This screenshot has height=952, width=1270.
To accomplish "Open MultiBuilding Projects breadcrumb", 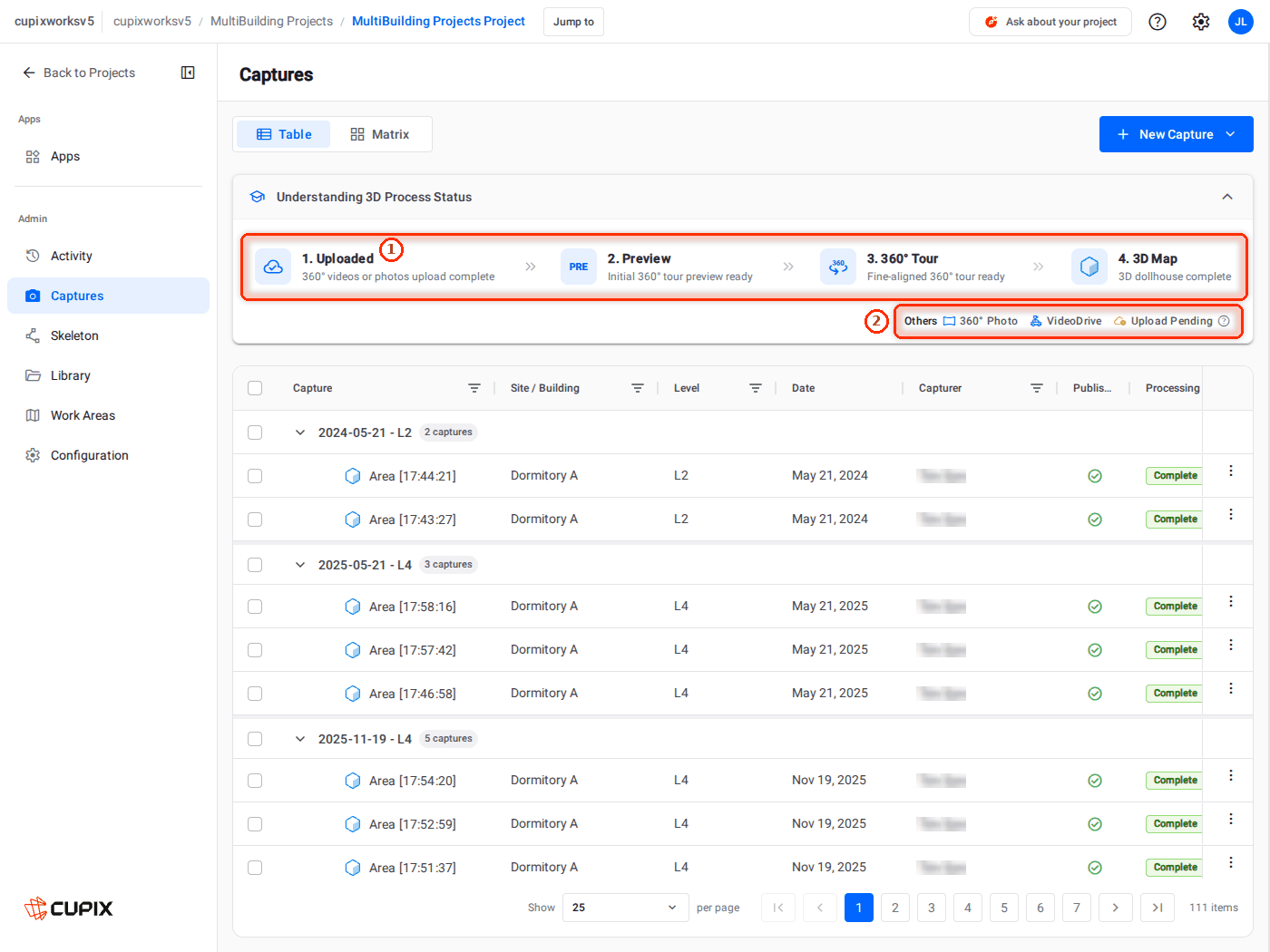I will click(x=271, y=21).
